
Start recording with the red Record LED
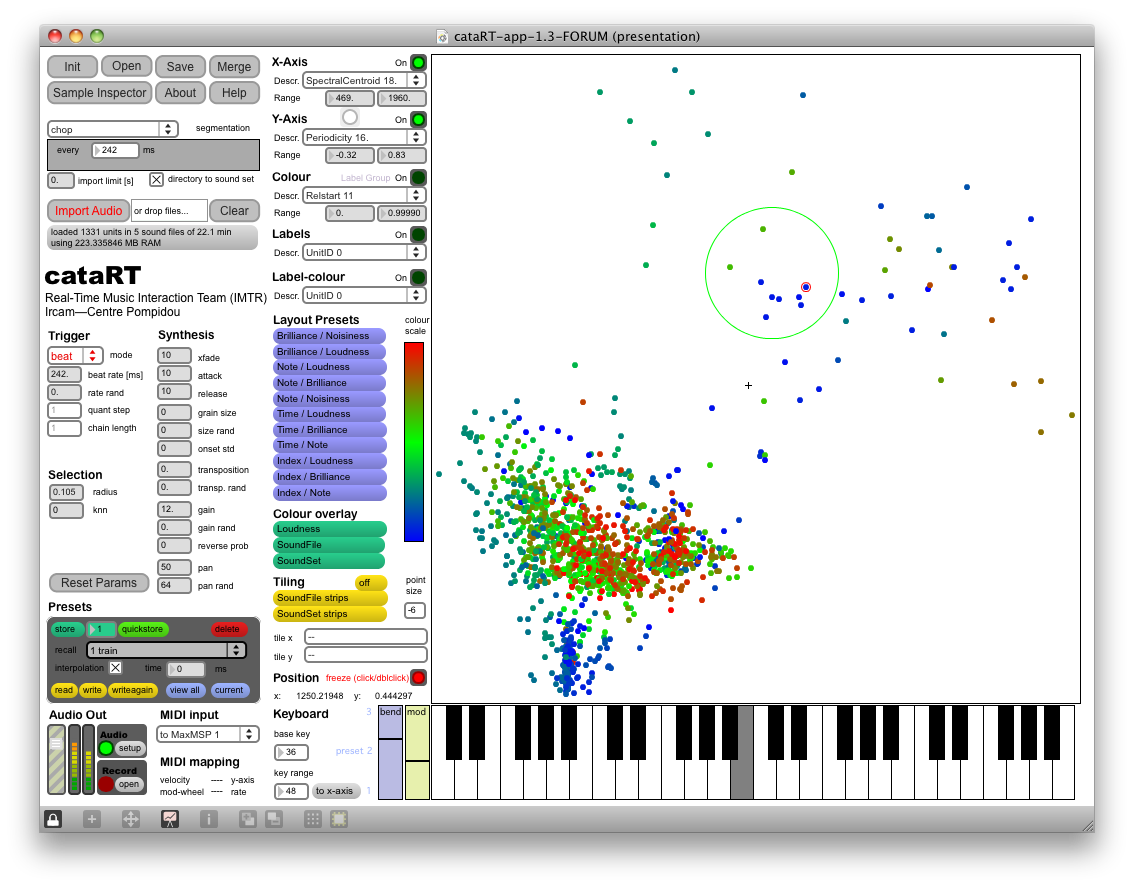click(106, 784)
